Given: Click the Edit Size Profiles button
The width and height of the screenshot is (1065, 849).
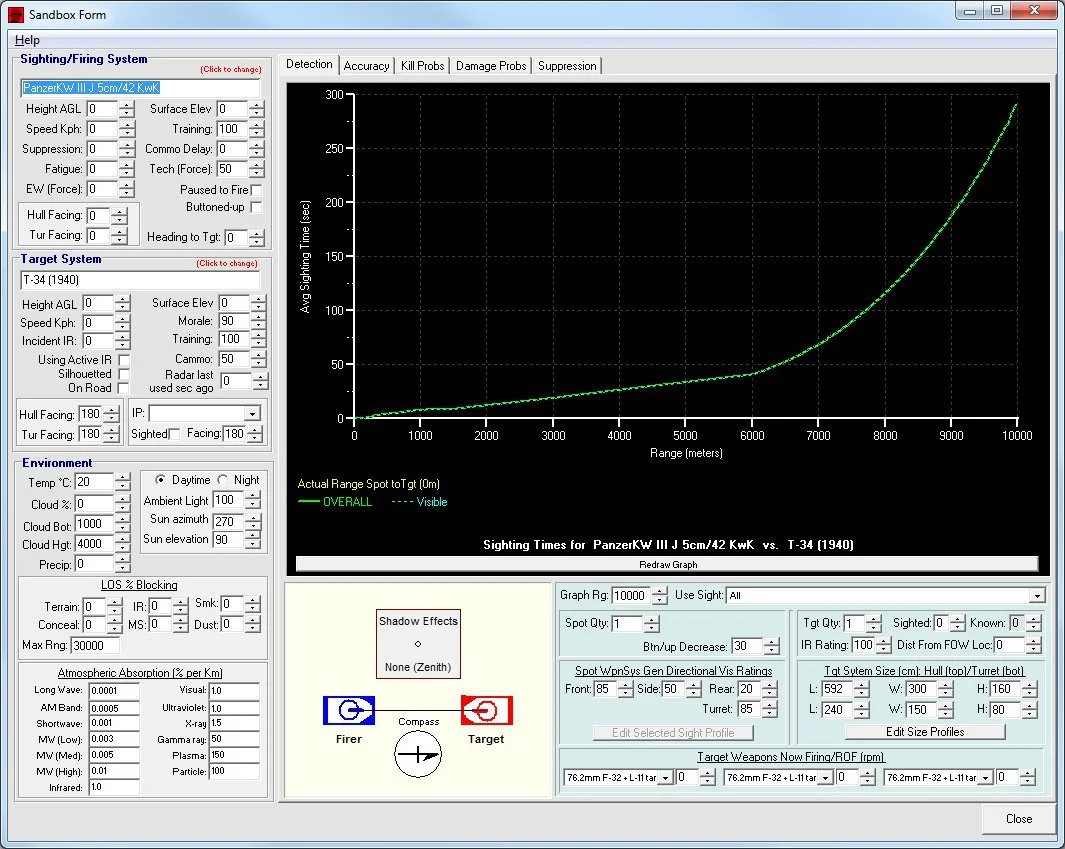Looking at the screenshot, I should click(924, 731).
